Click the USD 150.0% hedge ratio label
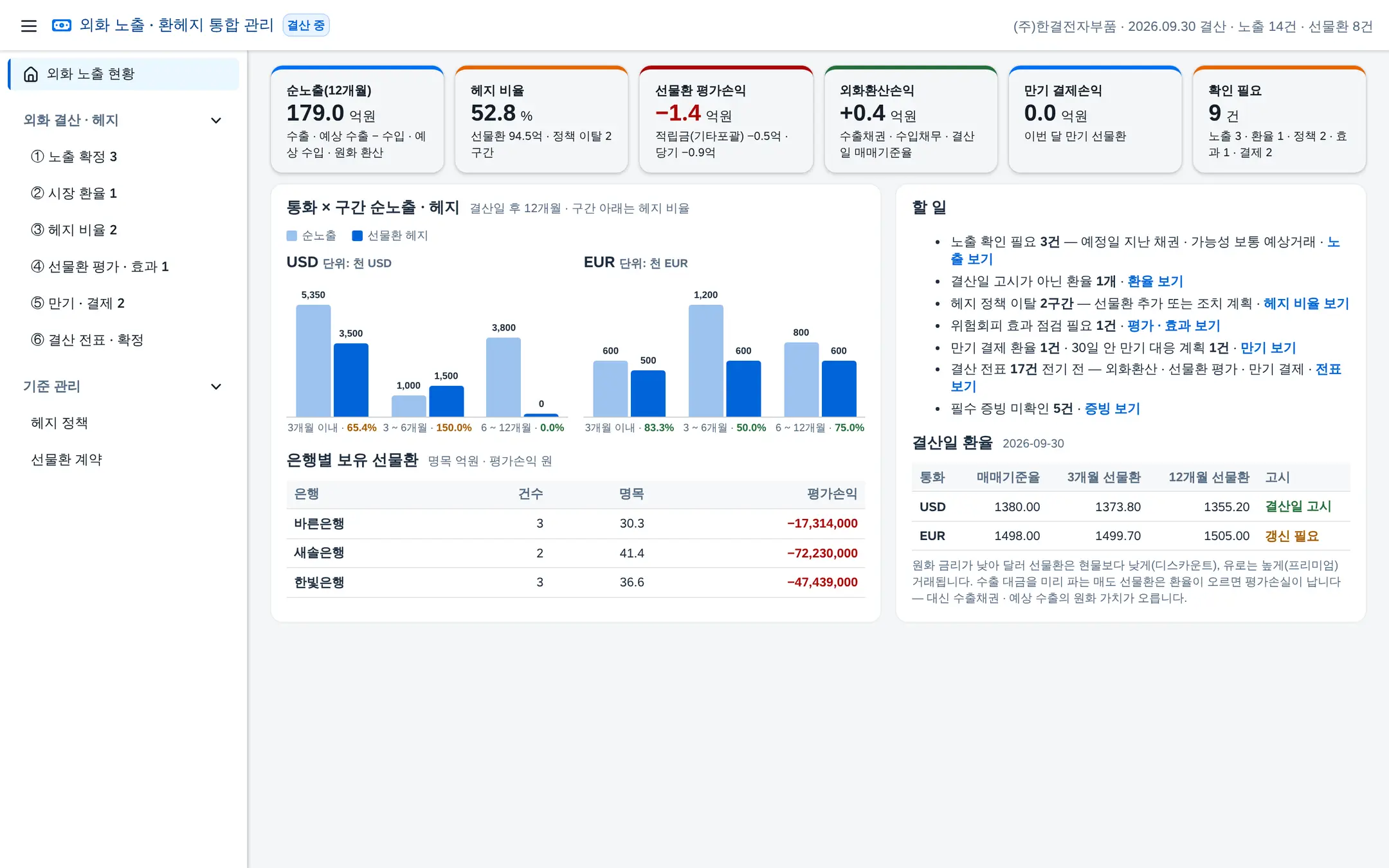Image resolution: width=1389 pixels, height=868 pixels. pyautogui.click(x=454, y=428)
